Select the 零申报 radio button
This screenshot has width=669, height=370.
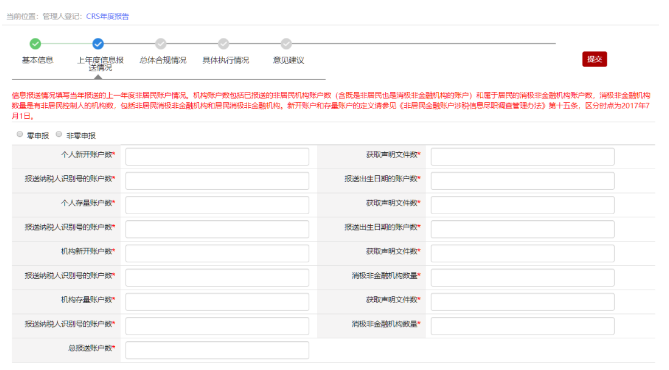coord(20,134)
